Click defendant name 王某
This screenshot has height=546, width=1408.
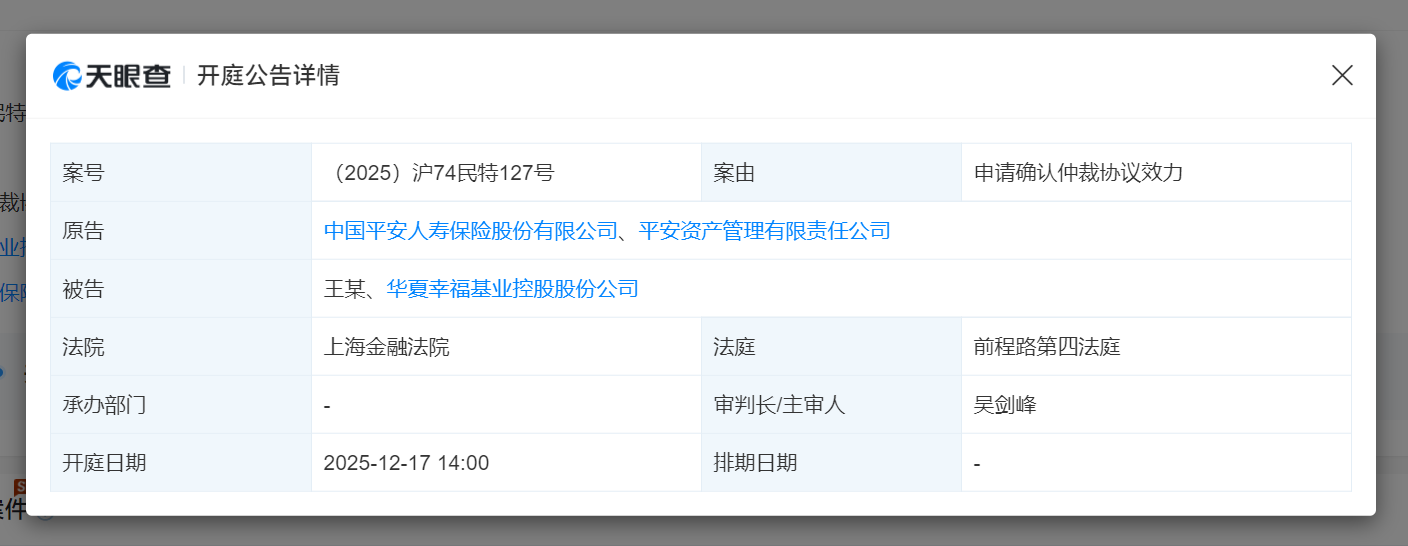click(x=344, y=289)
